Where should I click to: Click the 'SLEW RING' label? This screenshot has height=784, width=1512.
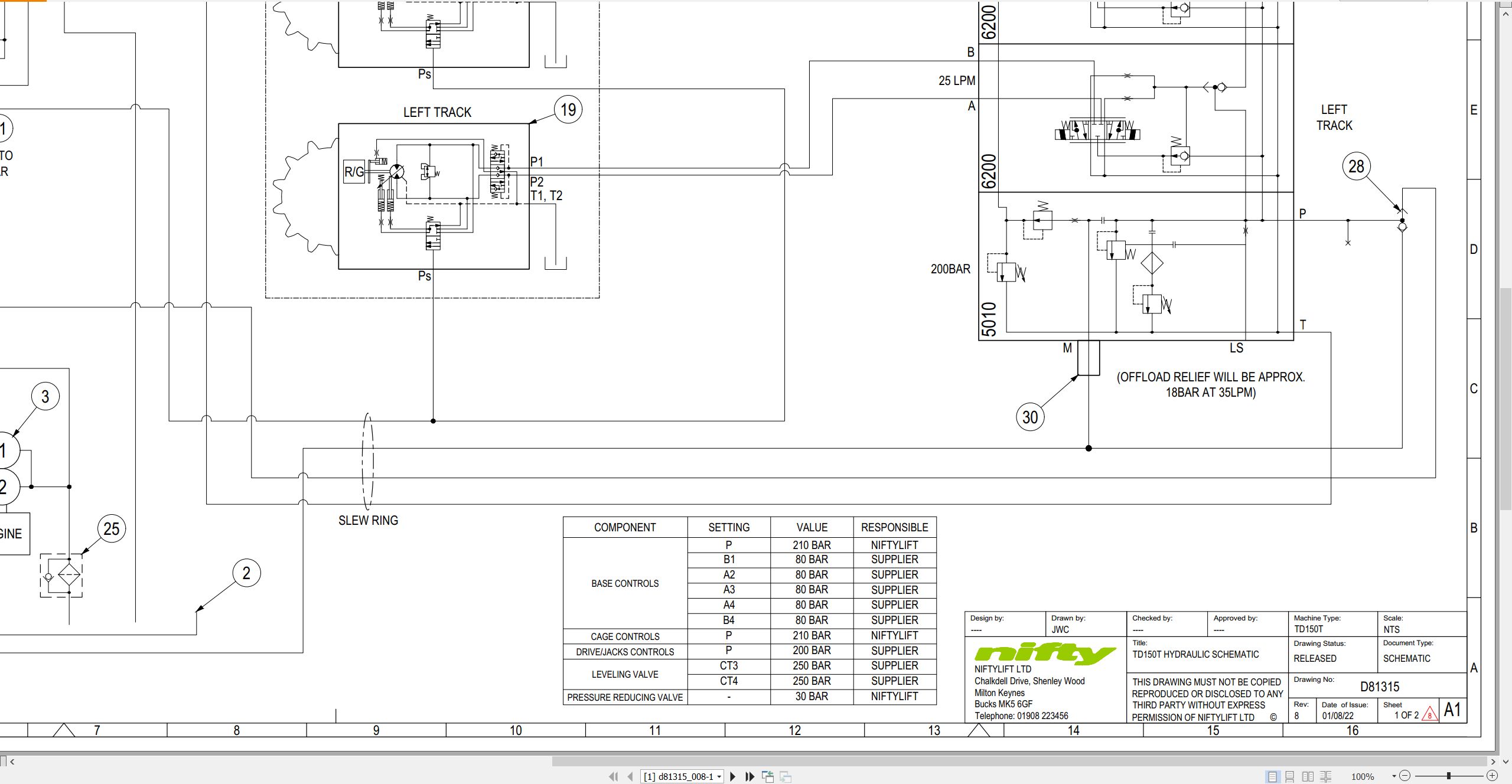pyautogui.click(x=368, y=521)
